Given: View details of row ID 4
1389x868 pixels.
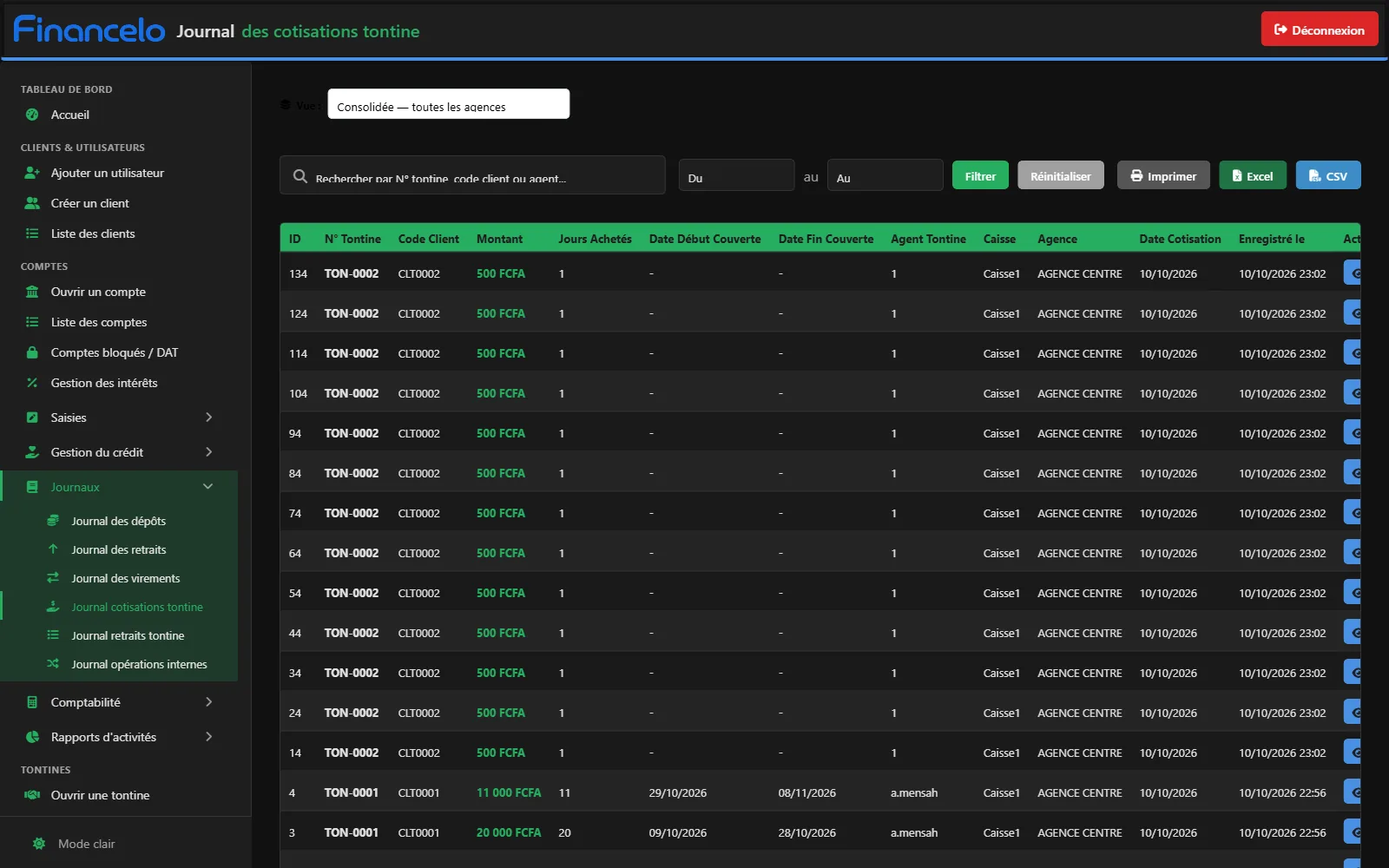Looking at the screenshot, I should pyautogui.click(x=1352, y=792).
